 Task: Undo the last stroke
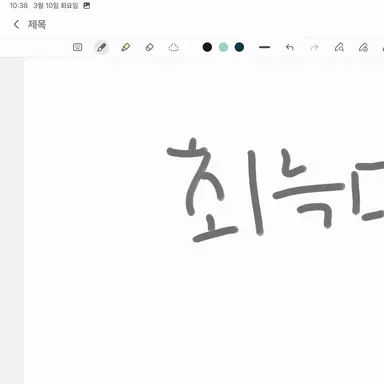pyautogui.click(x=290, y=47)
